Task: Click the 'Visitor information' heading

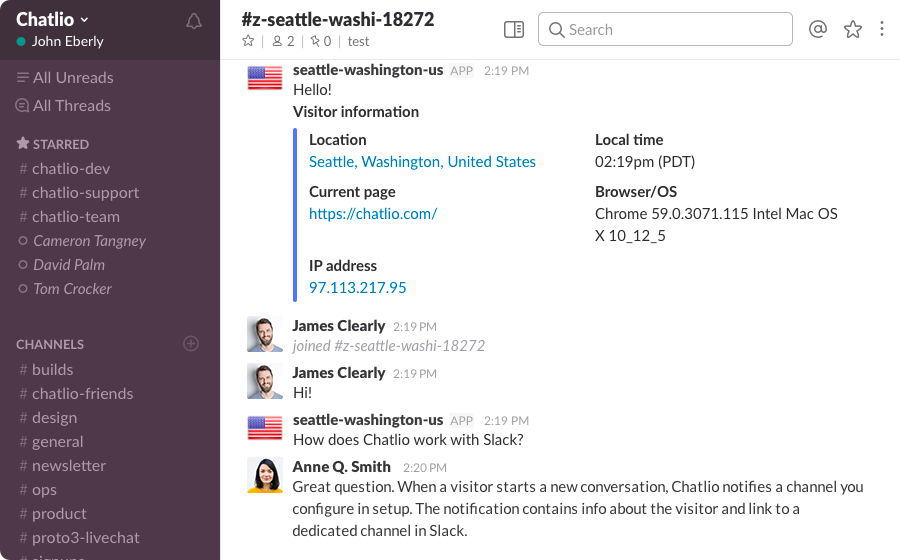Action: (x=356, y=112)
